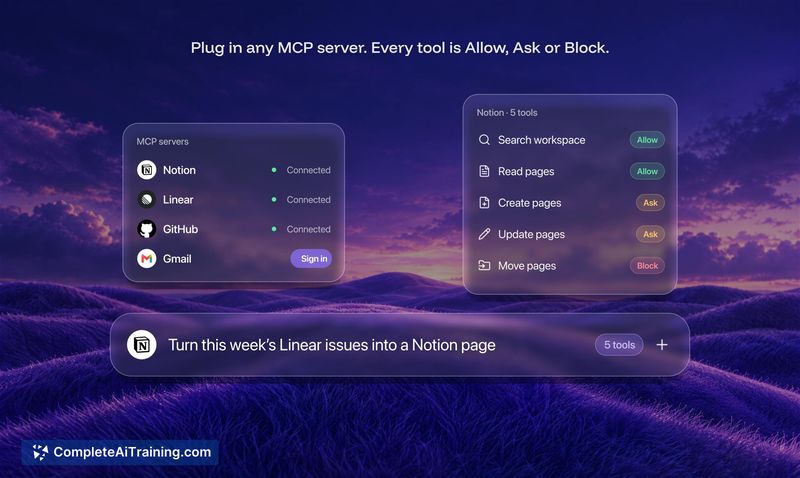Change Block permission for Move pages

647,266
